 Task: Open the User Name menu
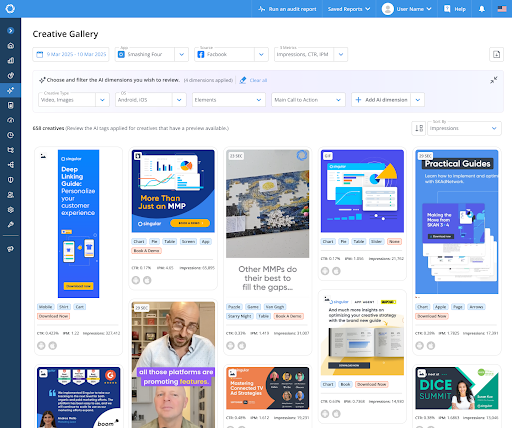(407, 9)
